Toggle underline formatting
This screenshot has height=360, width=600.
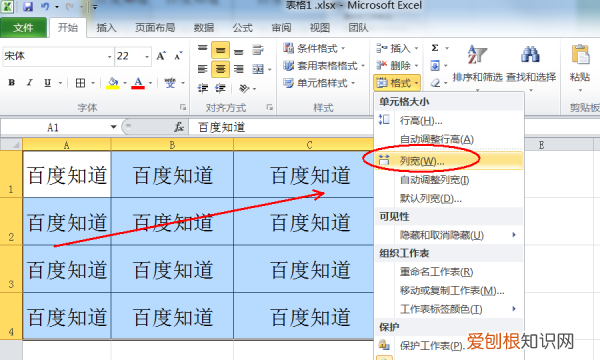pos(47,83)
